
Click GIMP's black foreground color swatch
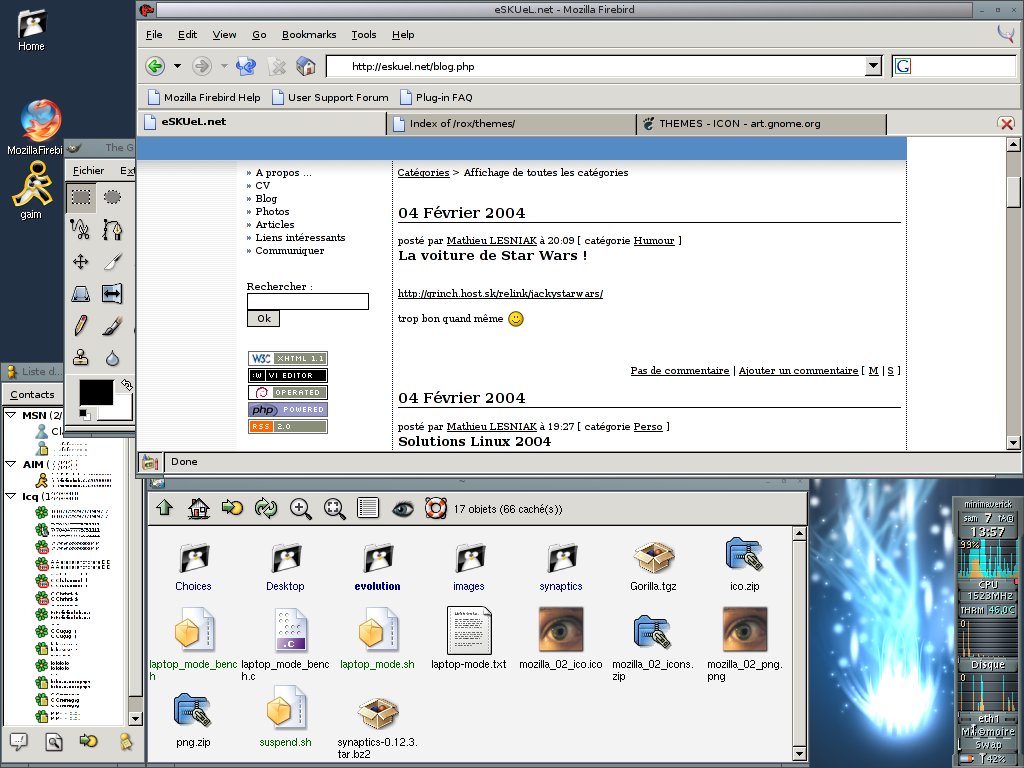coord(95,391)
